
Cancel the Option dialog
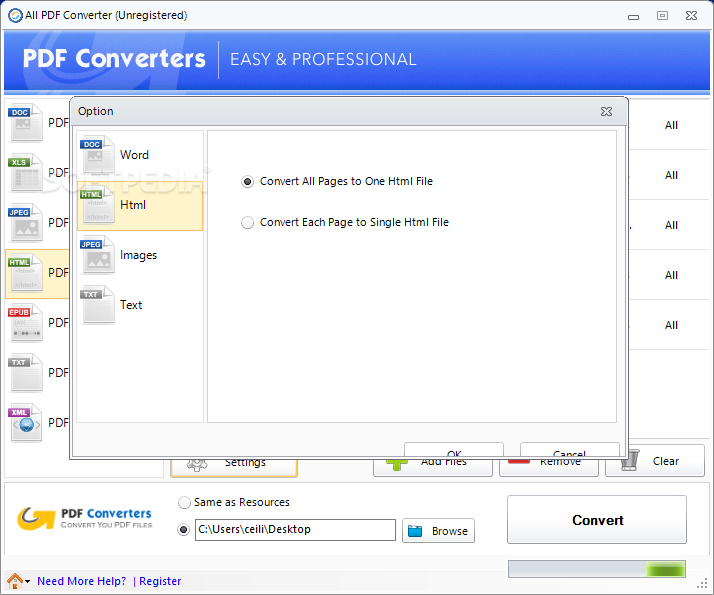(569, 449)
